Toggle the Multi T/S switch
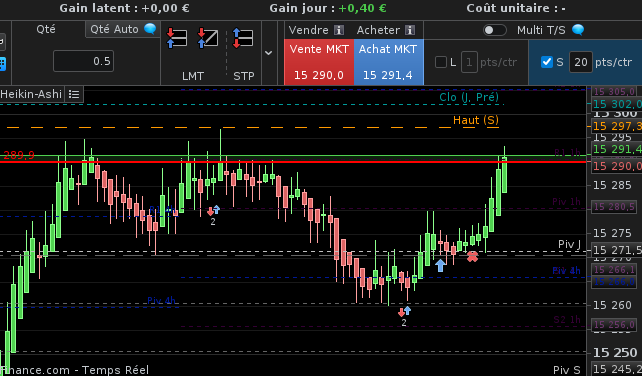642x376 pixels. point(495,30)
